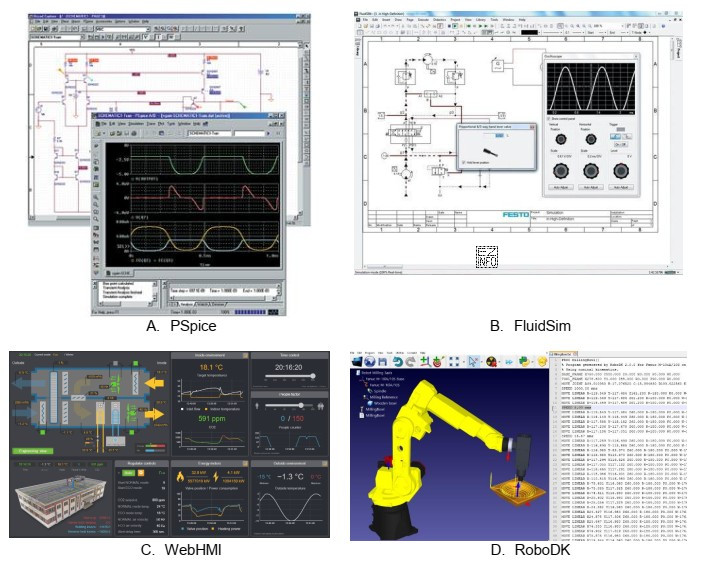Add a reference frame in RoboDK
The height and width of the screenshot is (571, 704).
(425, 361)
